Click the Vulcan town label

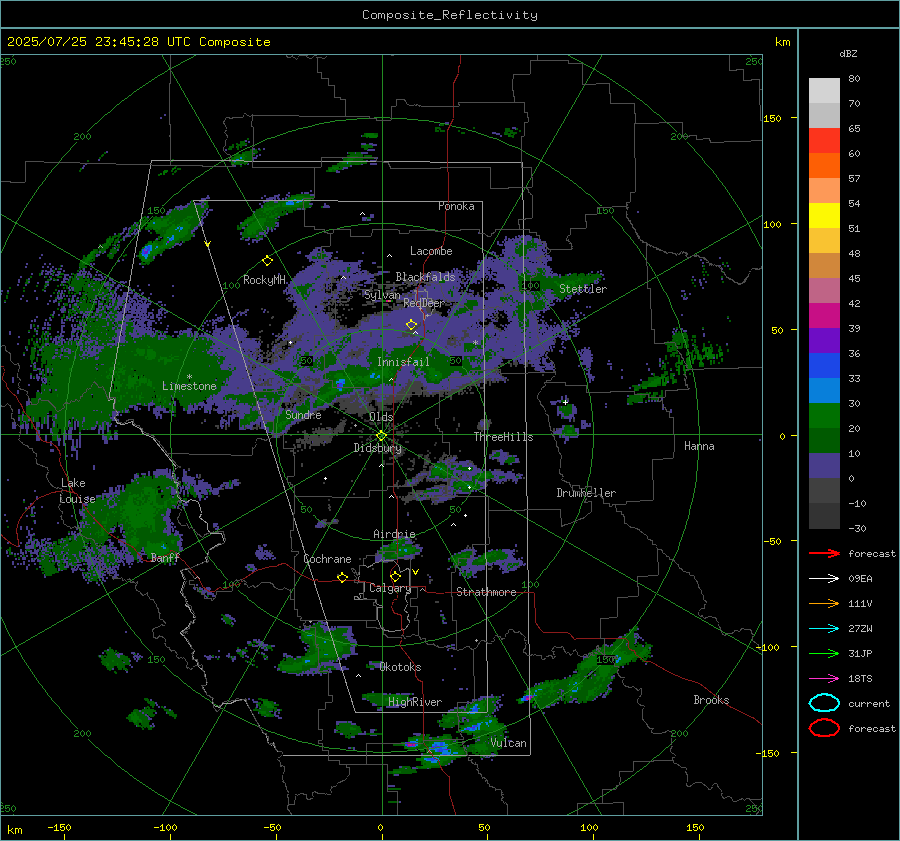pos(508,743)
